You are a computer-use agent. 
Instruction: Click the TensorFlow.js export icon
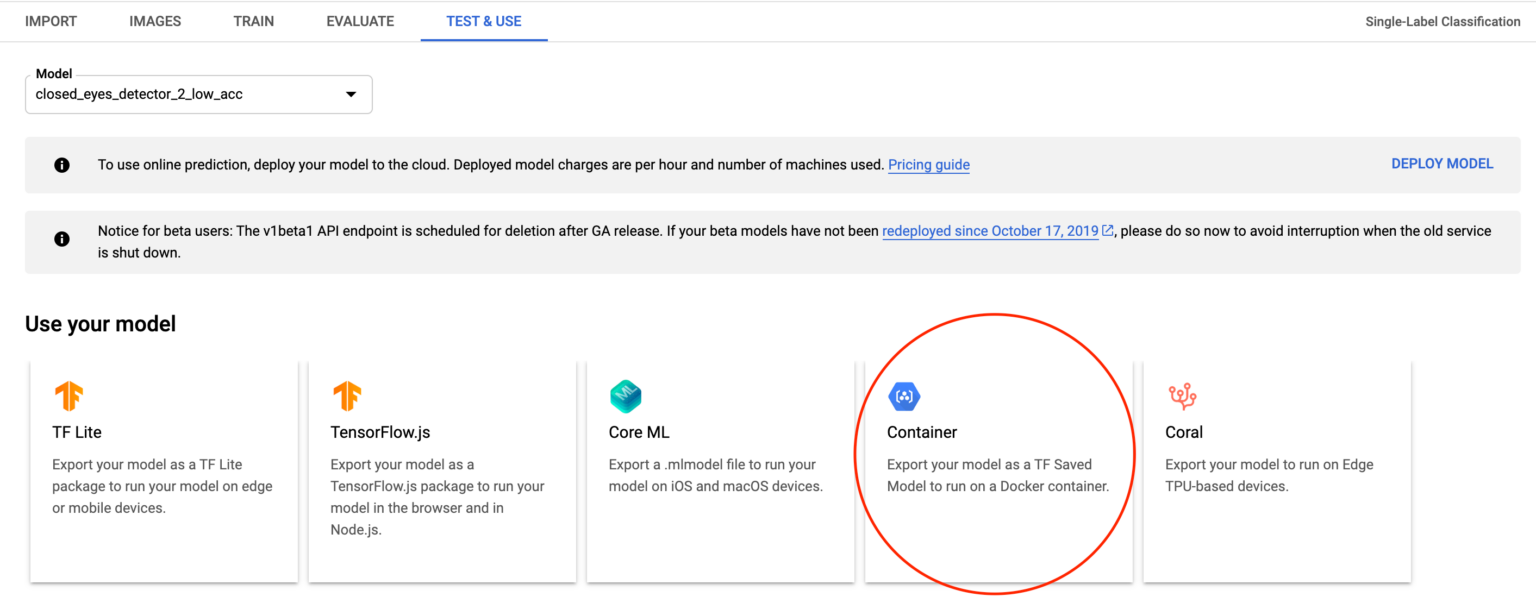point(347,396)
